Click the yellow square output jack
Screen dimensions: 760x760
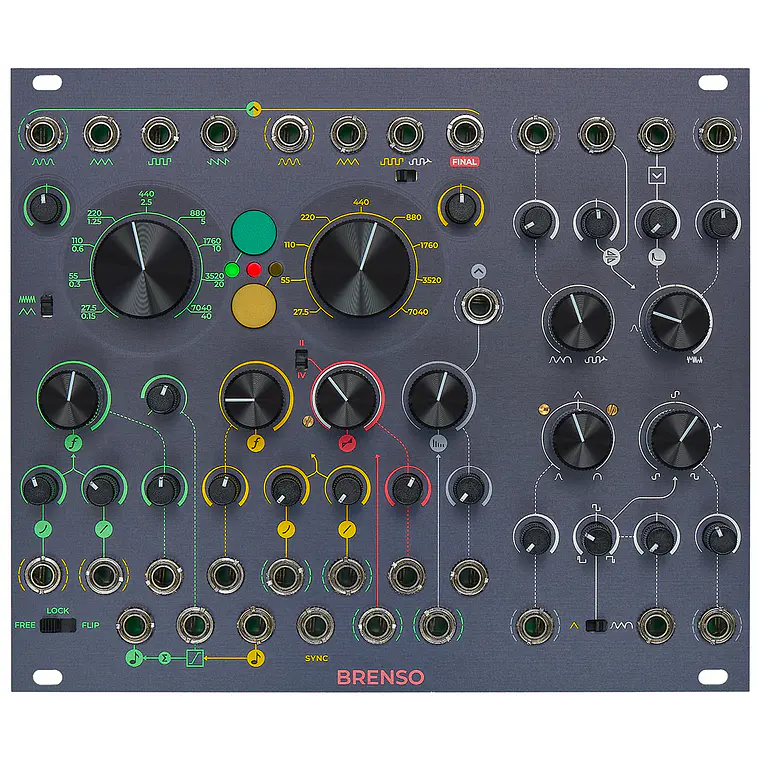tap(405, 134)
